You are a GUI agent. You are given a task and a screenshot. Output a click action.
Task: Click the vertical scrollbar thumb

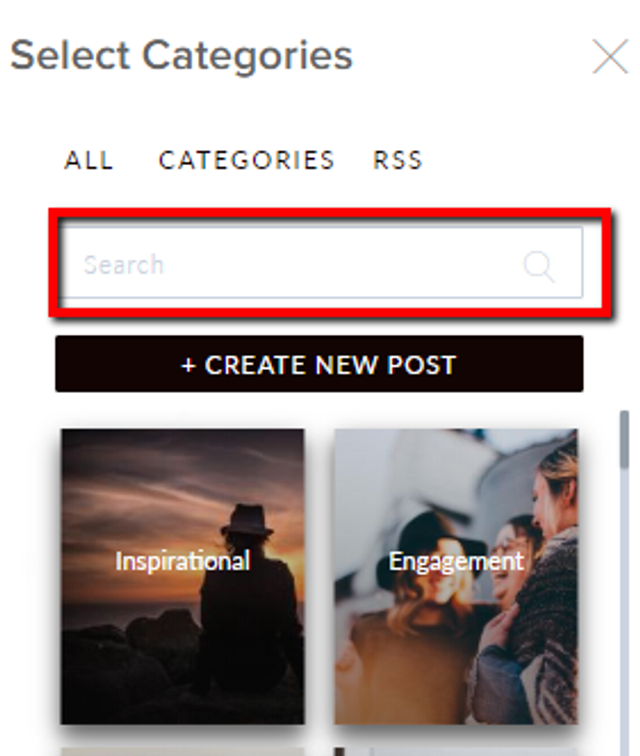[624, 439]
